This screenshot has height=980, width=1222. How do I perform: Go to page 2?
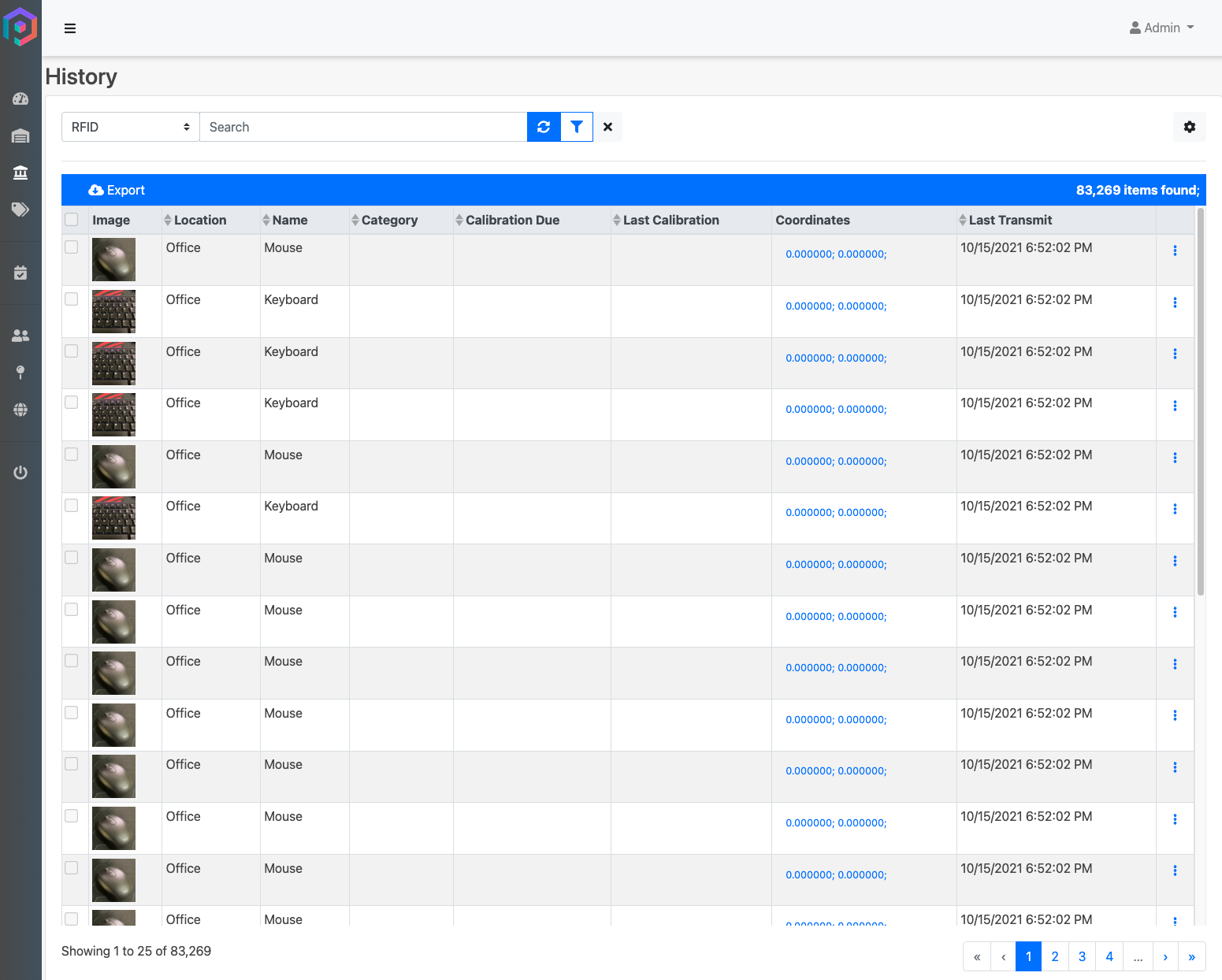click(1055, 956)
